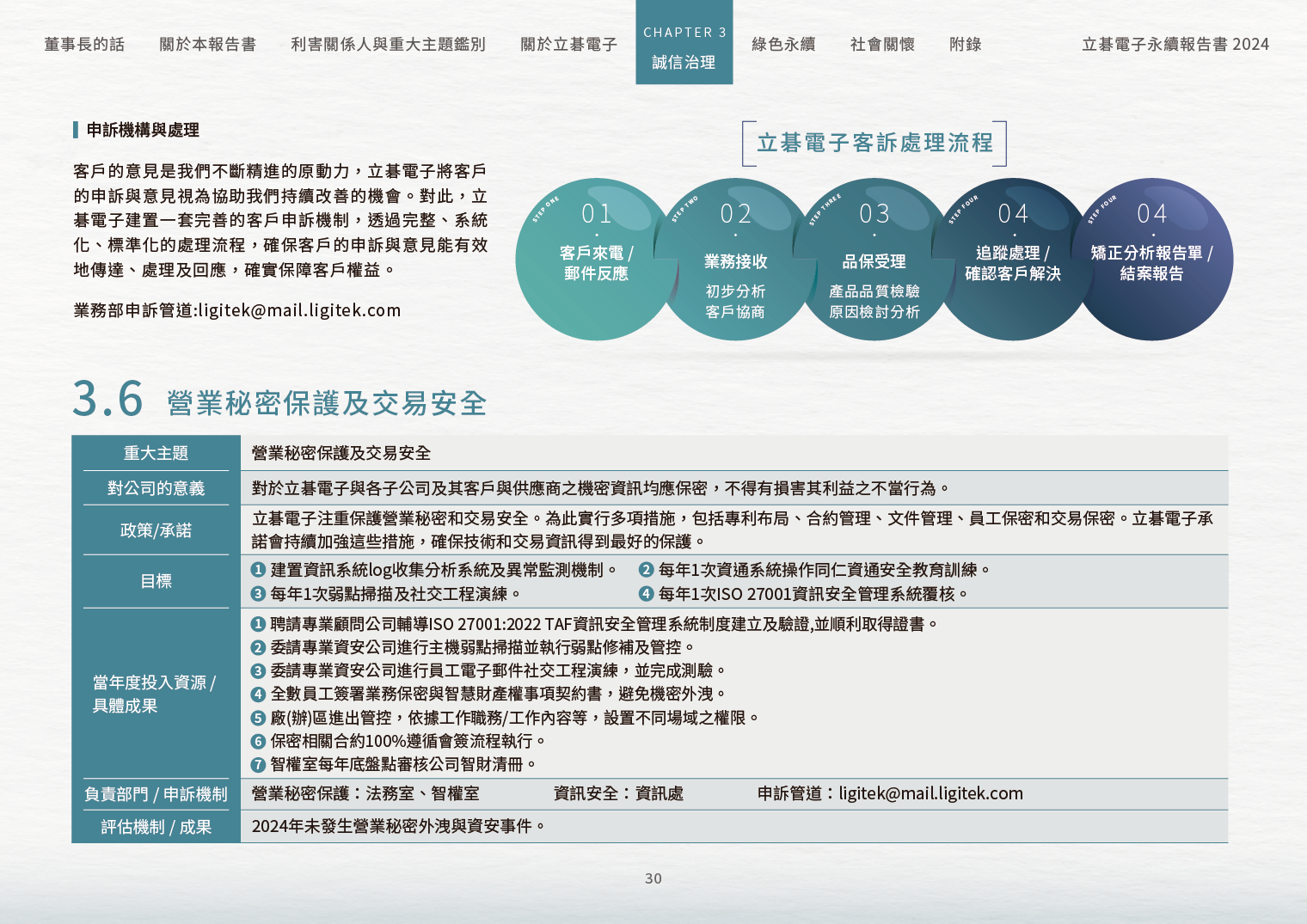1307x924 pixels.
Task: Click the 重大主題 row header
Action: [156, 453]
